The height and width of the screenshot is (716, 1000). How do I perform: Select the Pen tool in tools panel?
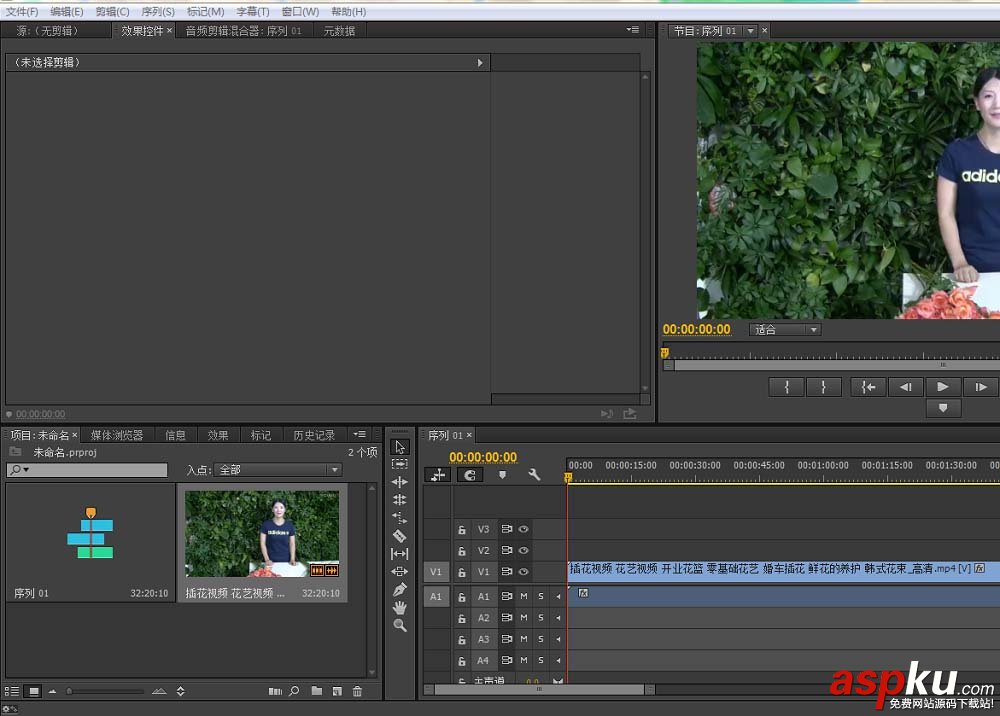pos(399,589)
